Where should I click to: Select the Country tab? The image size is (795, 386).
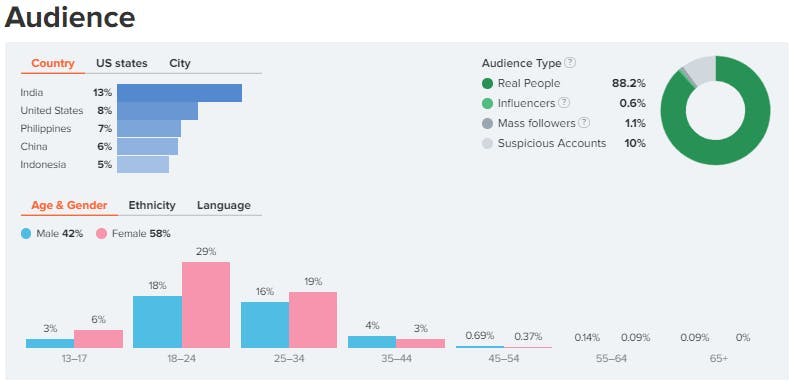click(x=53, y=63)
